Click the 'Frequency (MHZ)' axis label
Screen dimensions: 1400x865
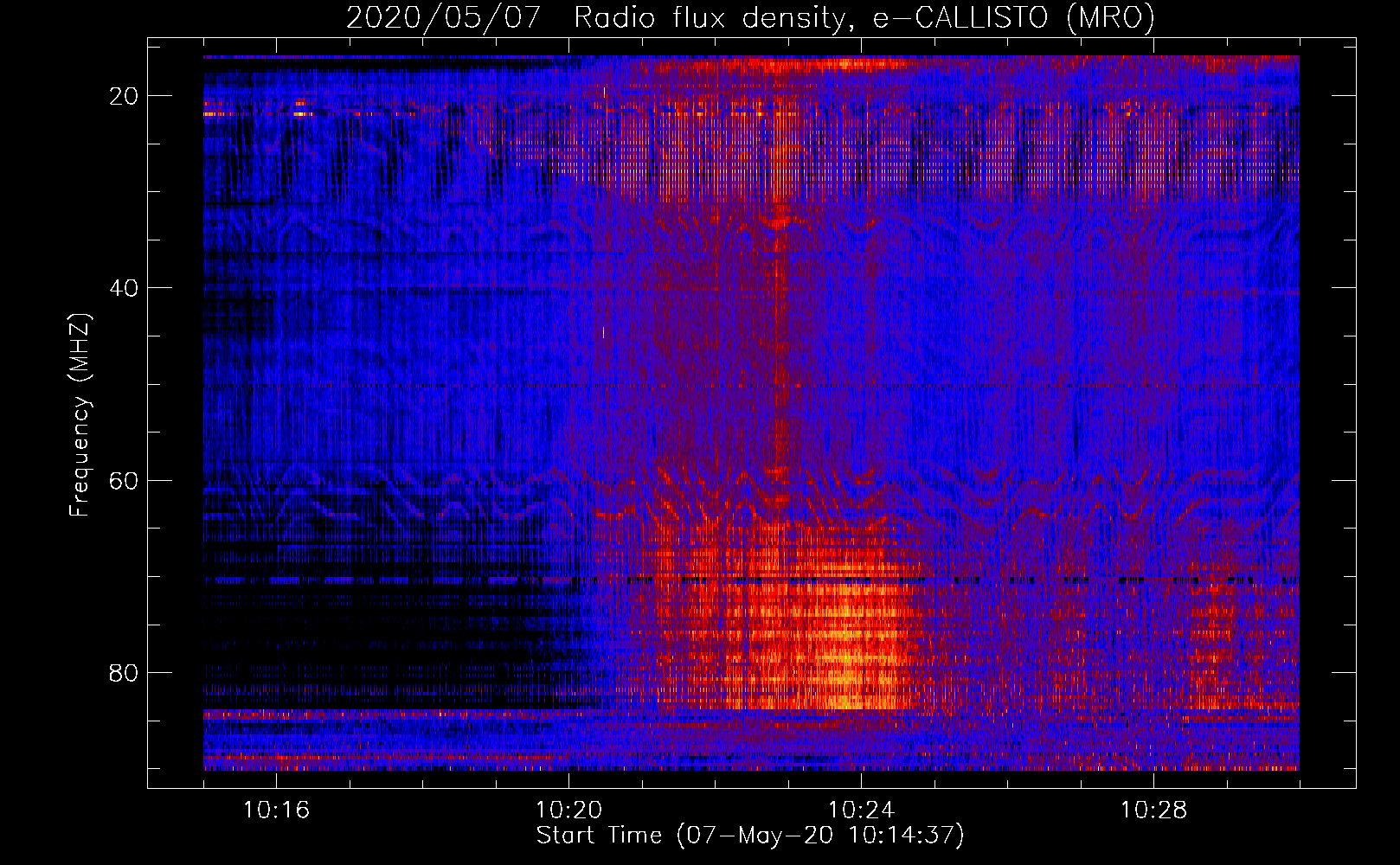[80, 415]
